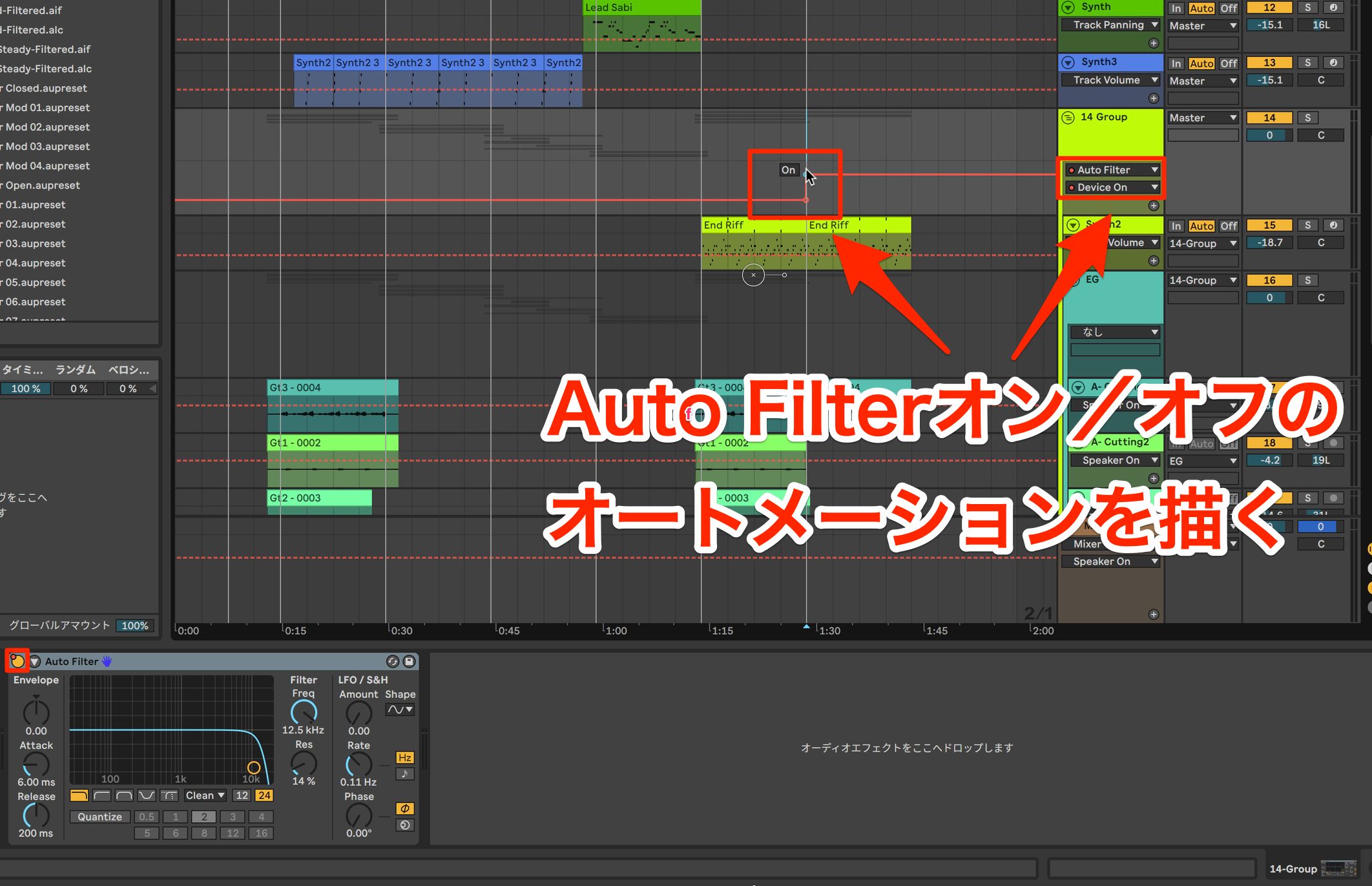This screenshot has height=886, width=1372.
Task: Enable 12 dB filter slope
Action: click(x=242, y=795)
